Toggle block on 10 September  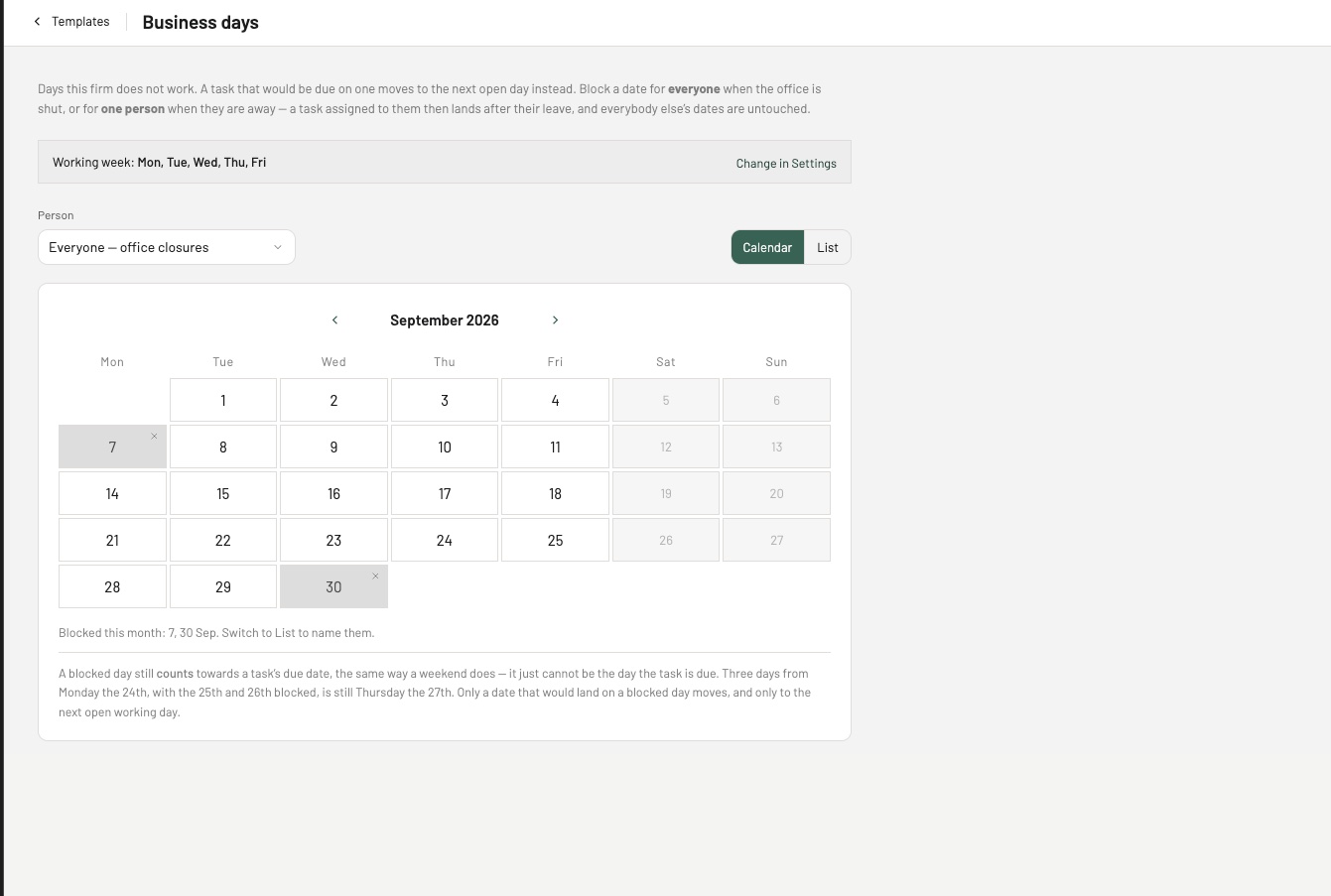[x=445, y=447]
